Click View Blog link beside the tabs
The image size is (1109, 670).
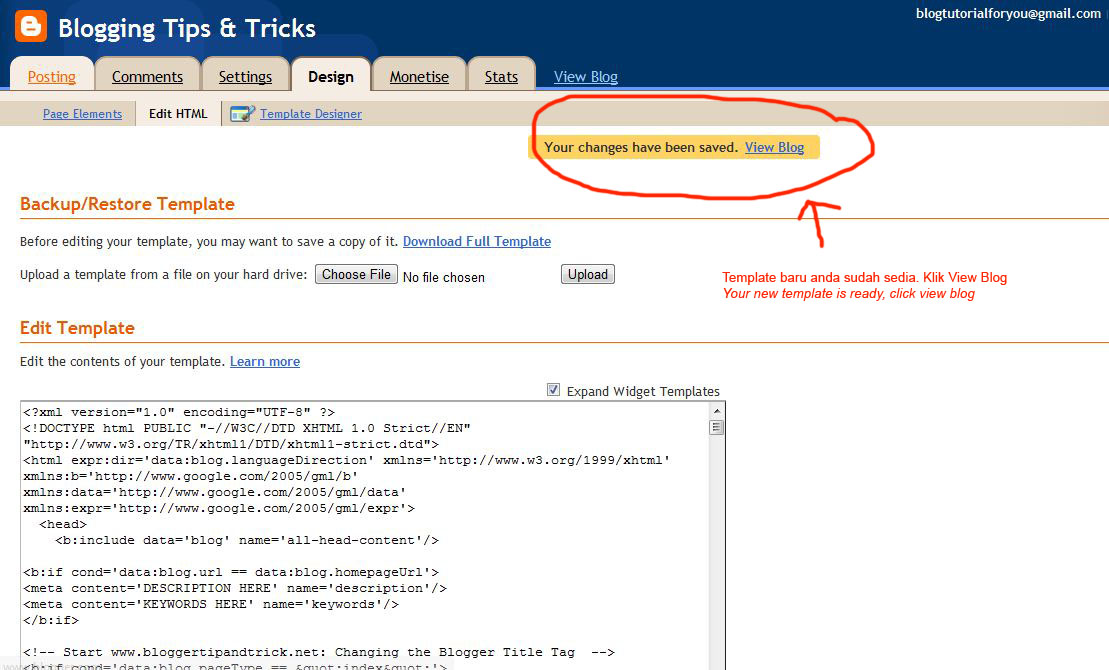pos(586,76)
